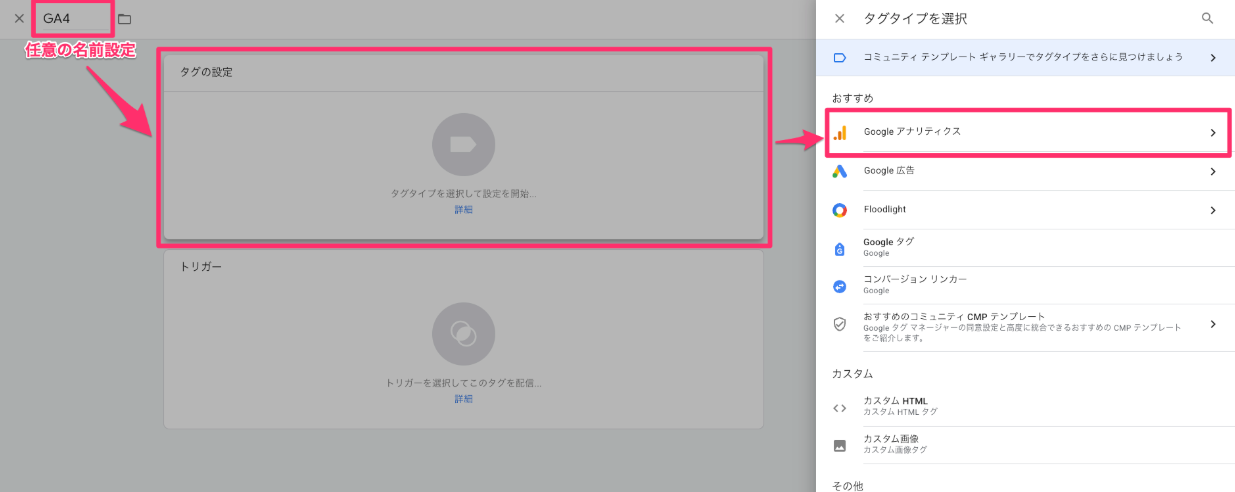Open community template gallery banner

(1025, 58)
